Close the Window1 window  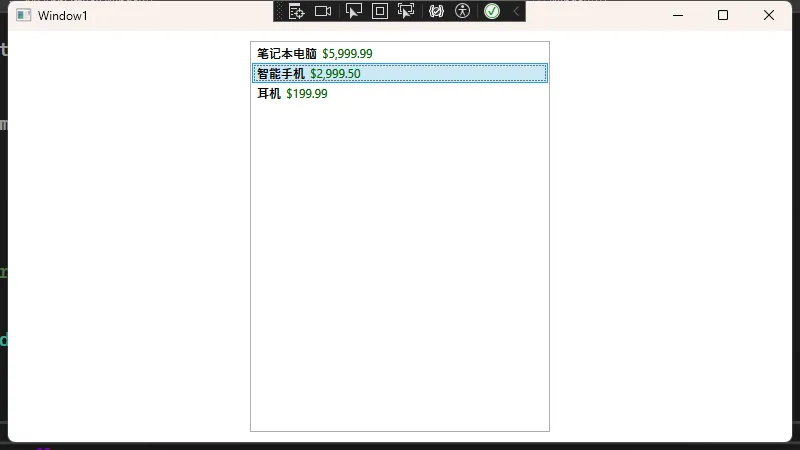tap(769, 15)
